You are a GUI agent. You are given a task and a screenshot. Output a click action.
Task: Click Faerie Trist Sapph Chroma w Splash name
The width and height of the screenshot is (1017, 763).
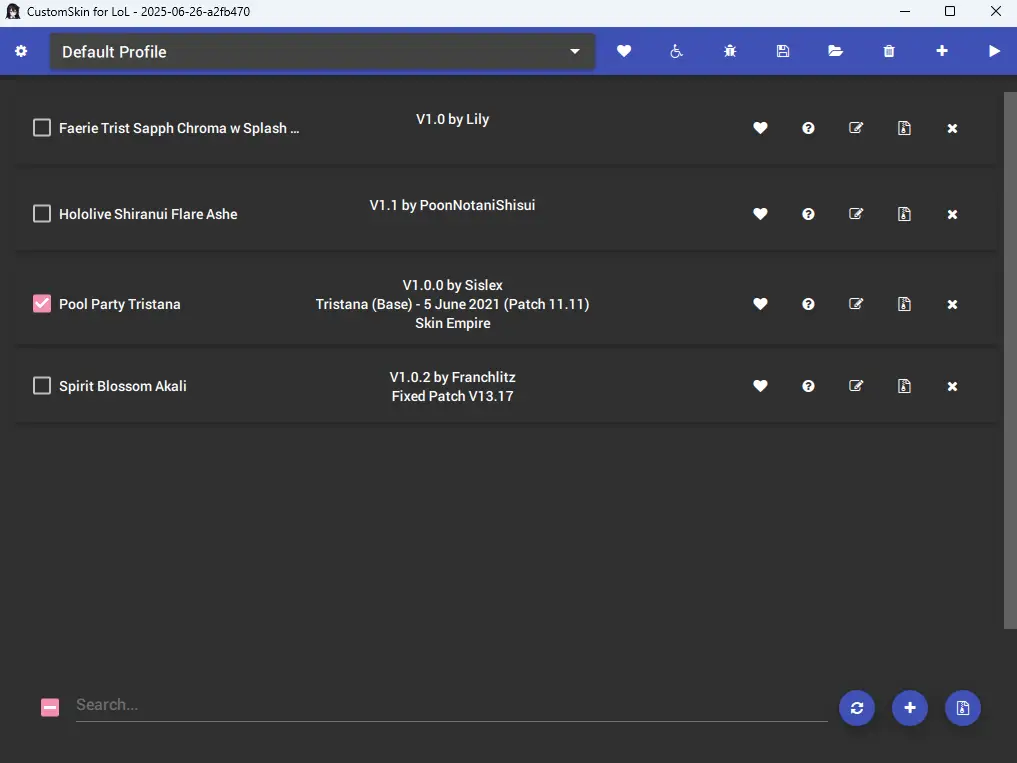click(x=179, y=128)
